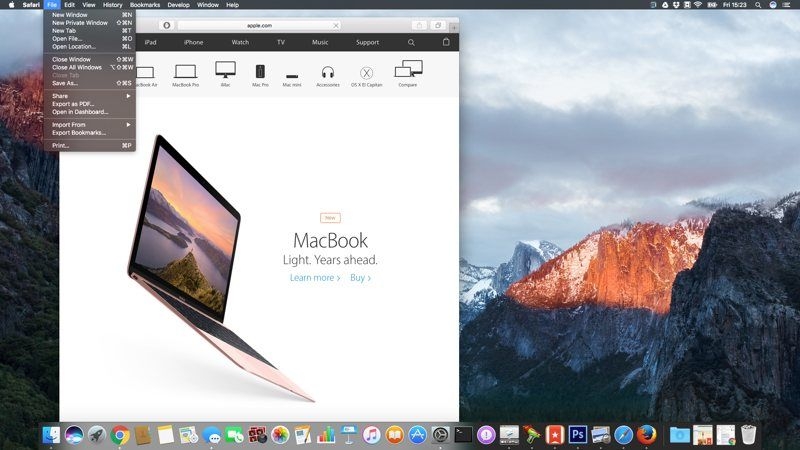Choose Open File... menu item
The width and height of the screenshot is (800, 450).
90,39
